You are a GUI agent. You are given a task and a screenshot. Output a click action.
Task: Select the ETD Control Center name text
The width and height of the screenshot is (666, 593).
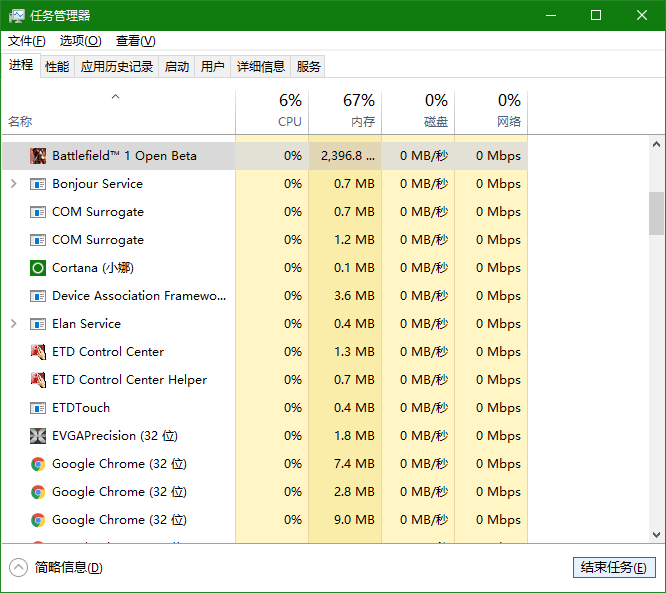point(108,352)
